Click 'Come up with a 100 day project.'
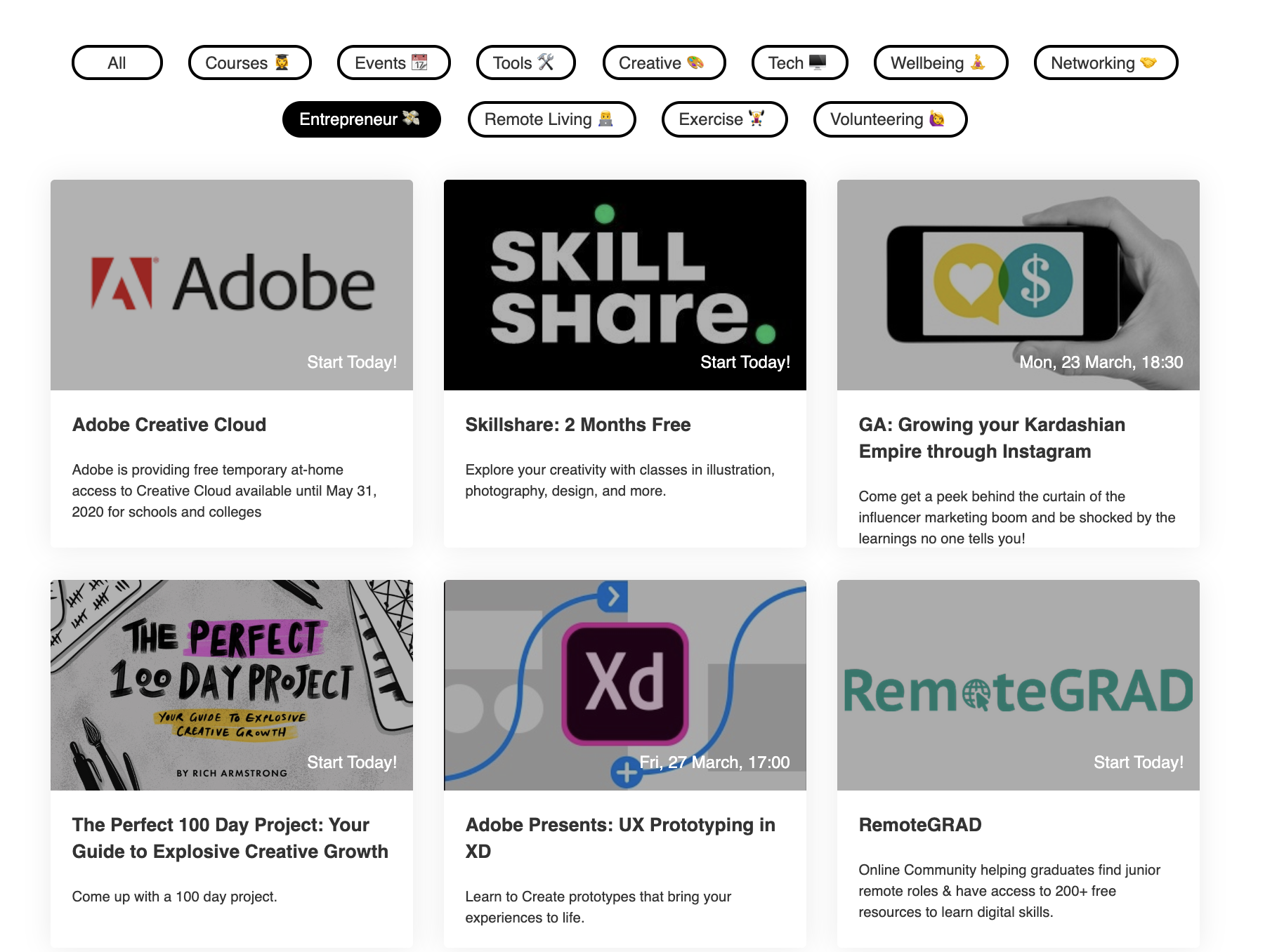This screenshot has width=1284, height=952. (x=175, y=897)
